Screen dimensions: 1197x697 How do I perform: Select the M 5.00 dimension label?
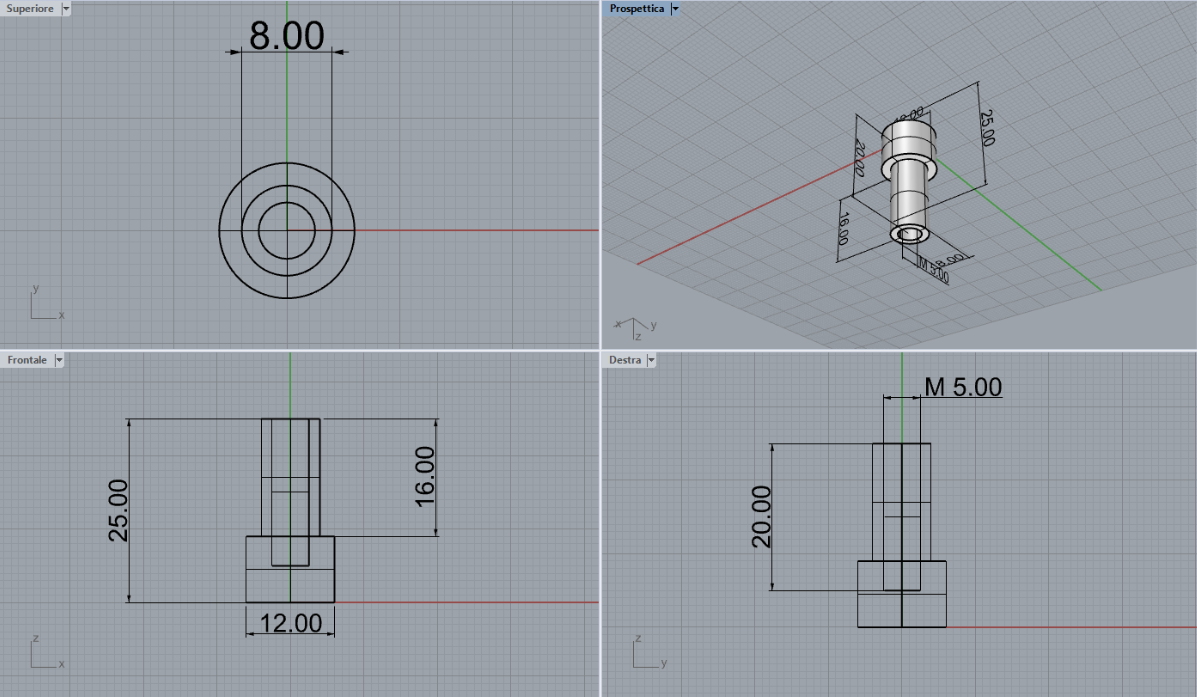tap(963, 386)
